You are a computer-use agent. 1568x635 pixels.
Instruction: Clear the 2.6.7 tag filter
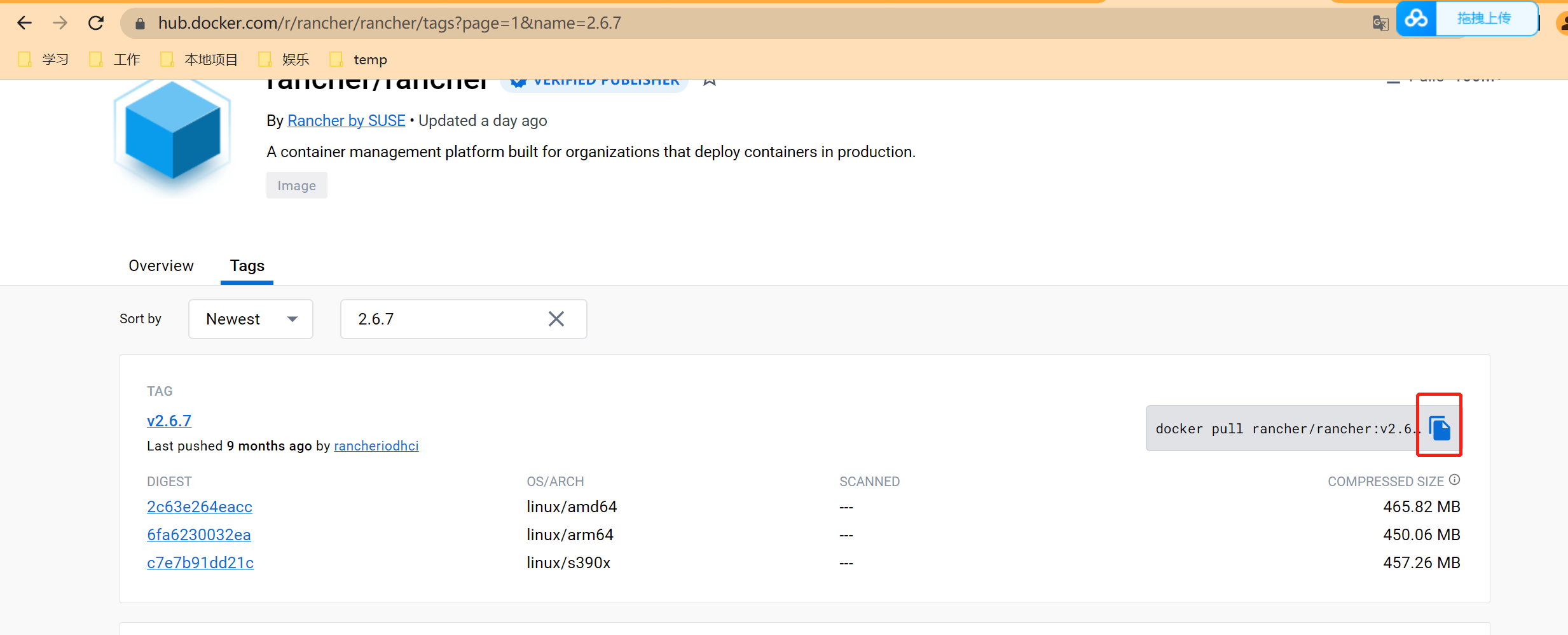point(556,319)
